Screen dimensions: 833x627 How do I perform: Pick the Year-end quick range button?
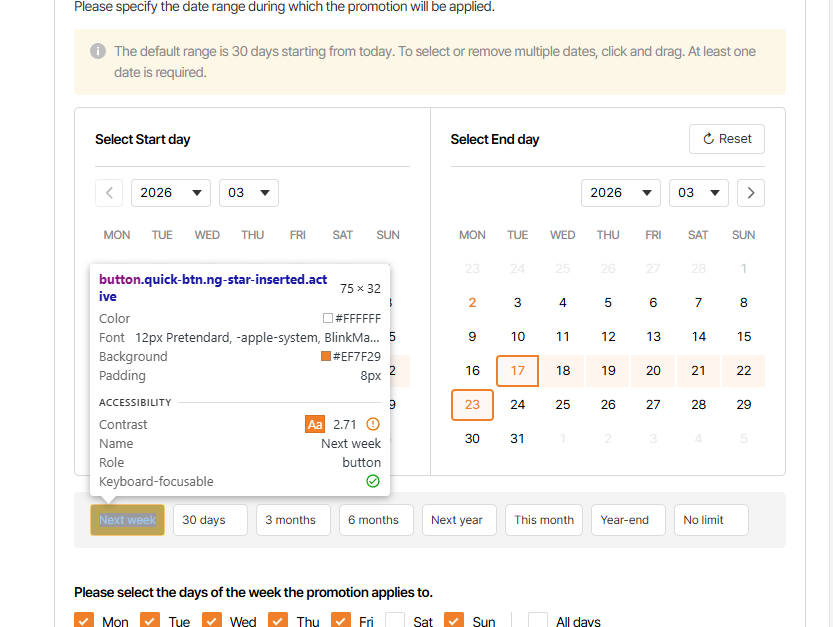(x=627, y=520)
